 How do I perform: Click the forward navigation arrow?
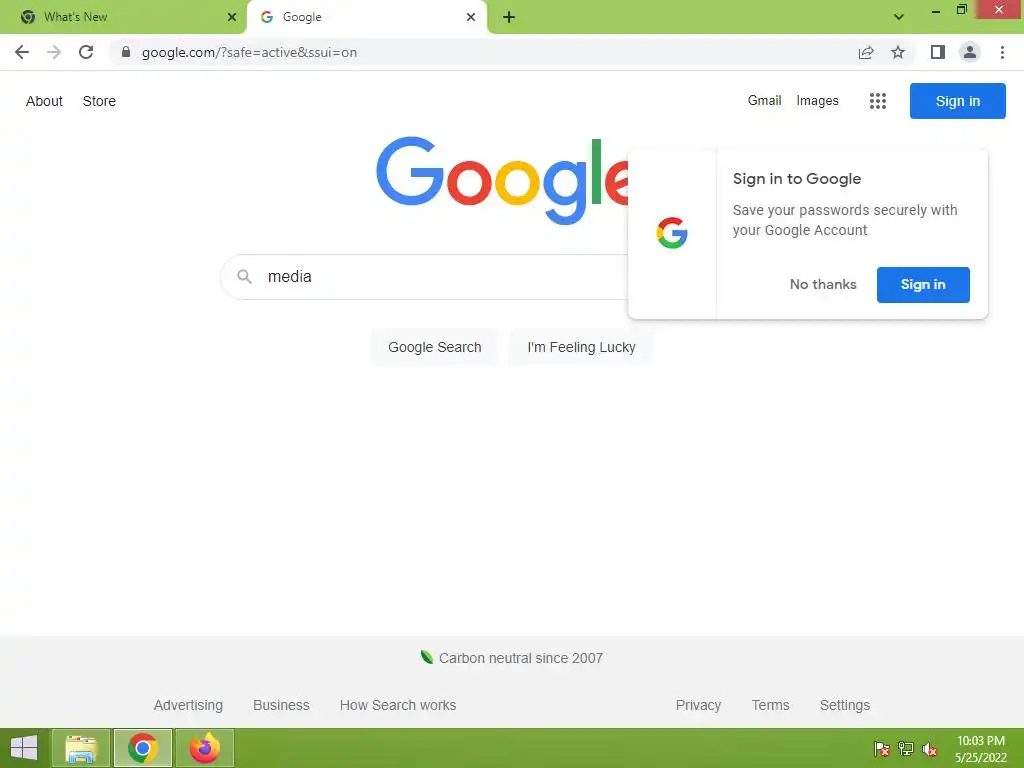coord(54,52)
